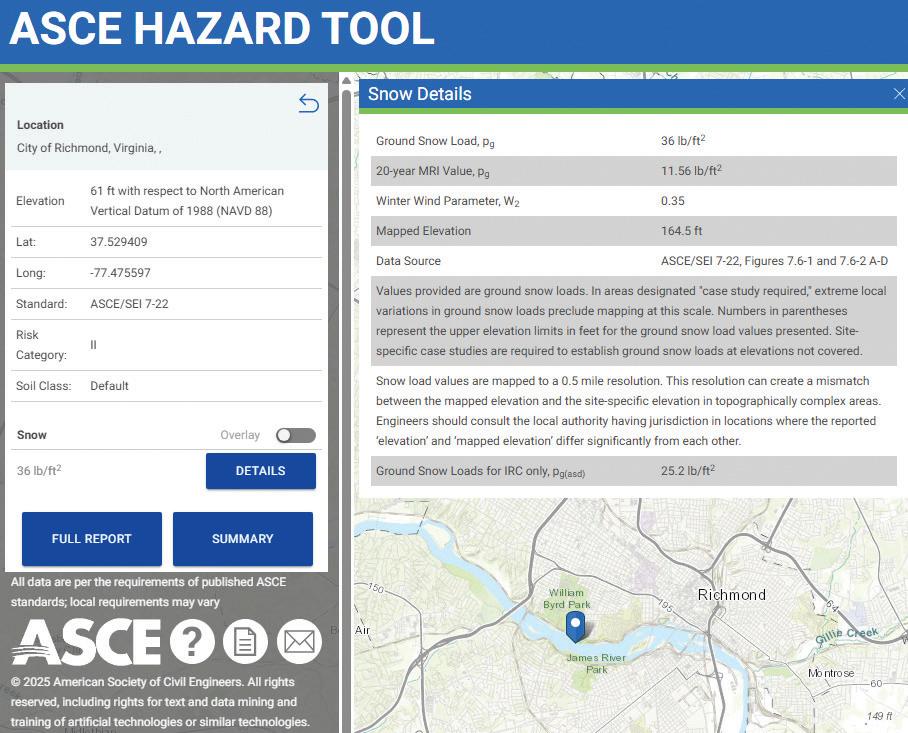Select the latitude value 37.529409
908x733 pixels.
(x=119, y=242)
